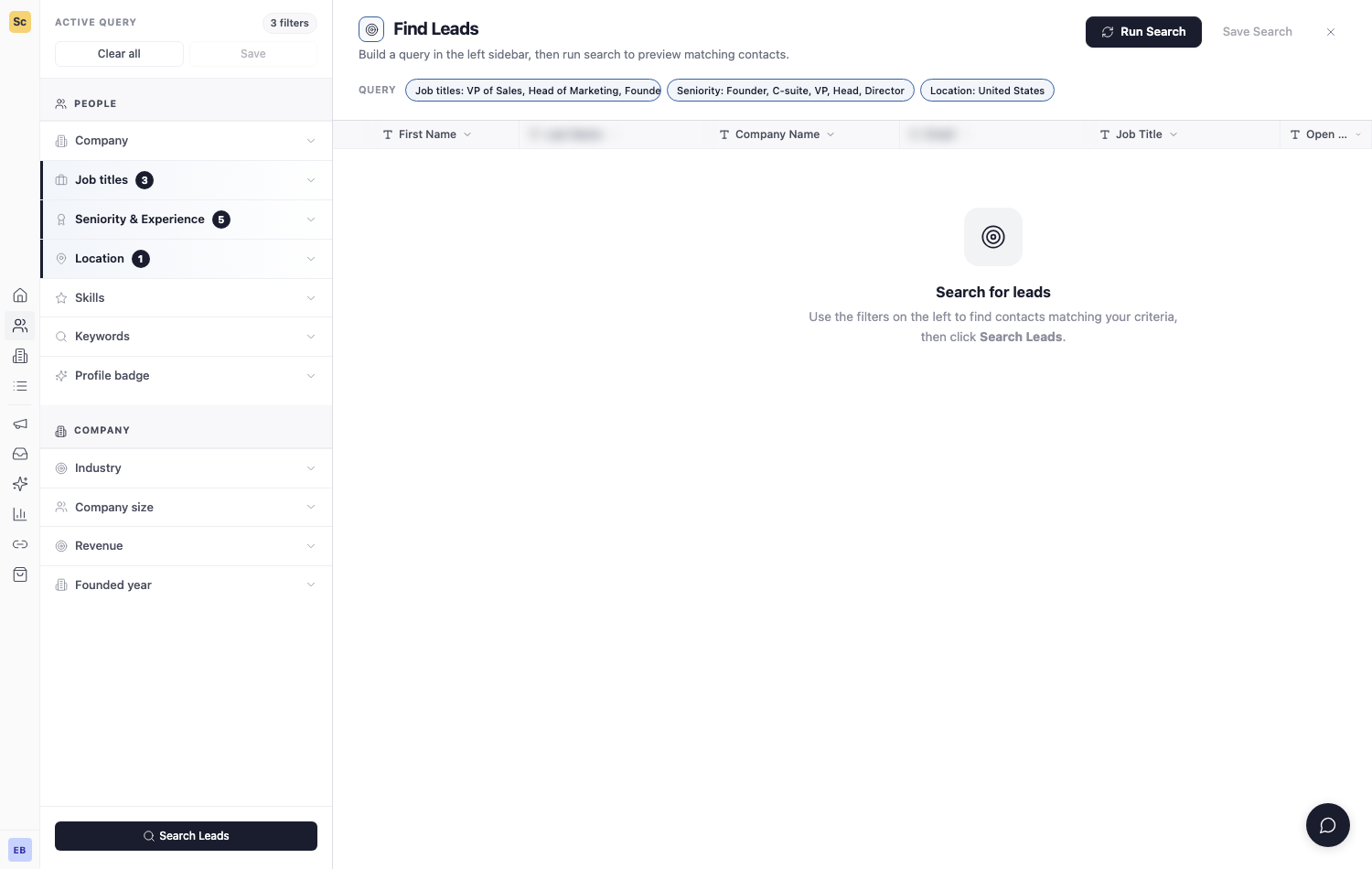This screenshot has height=869, width=1372.
Task: Expand the Profile badge filter
Action: [x=187, y=376]
